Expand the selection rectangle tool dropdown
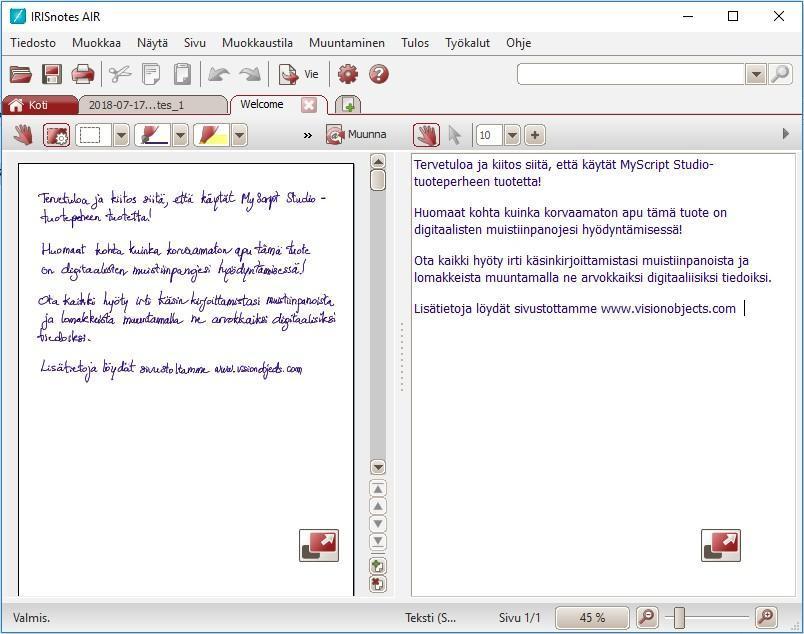The height and width of the screenshot is (634, 804). coord(121,135)
